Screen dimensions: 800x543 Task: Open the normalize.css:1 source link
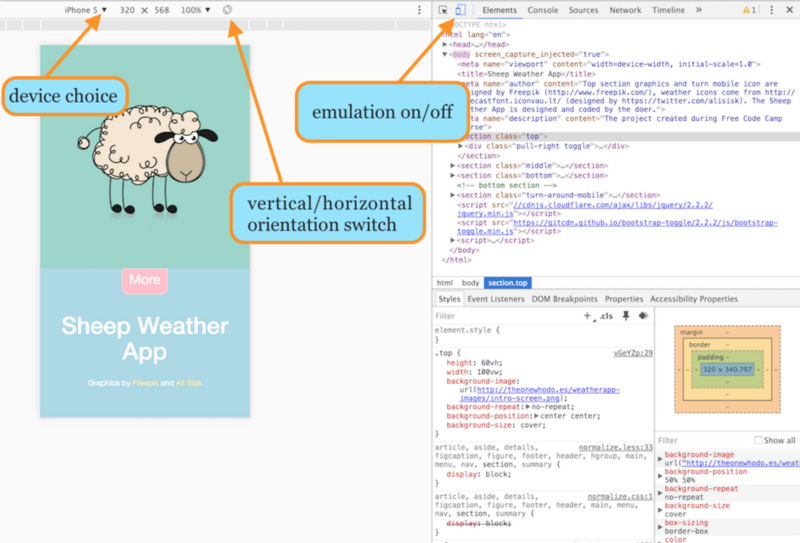[x=620, y=496]
